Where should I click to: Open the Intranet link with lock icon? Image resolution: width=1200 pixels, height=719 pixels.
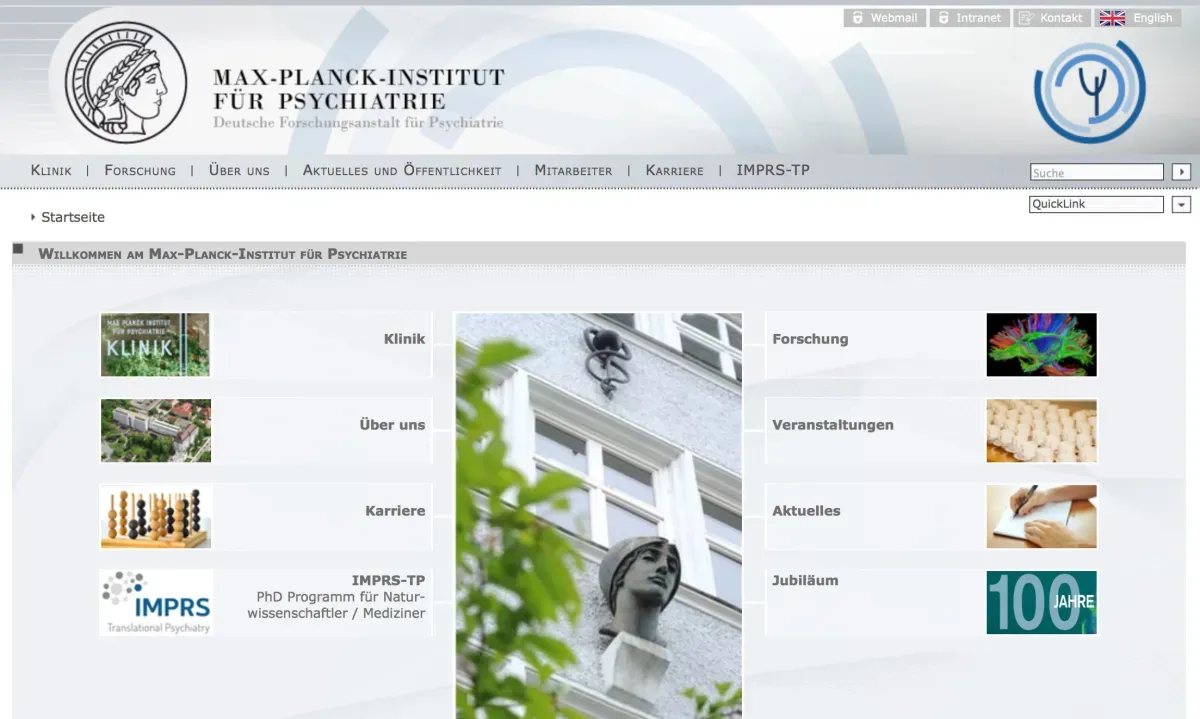(x=968, y=18)
